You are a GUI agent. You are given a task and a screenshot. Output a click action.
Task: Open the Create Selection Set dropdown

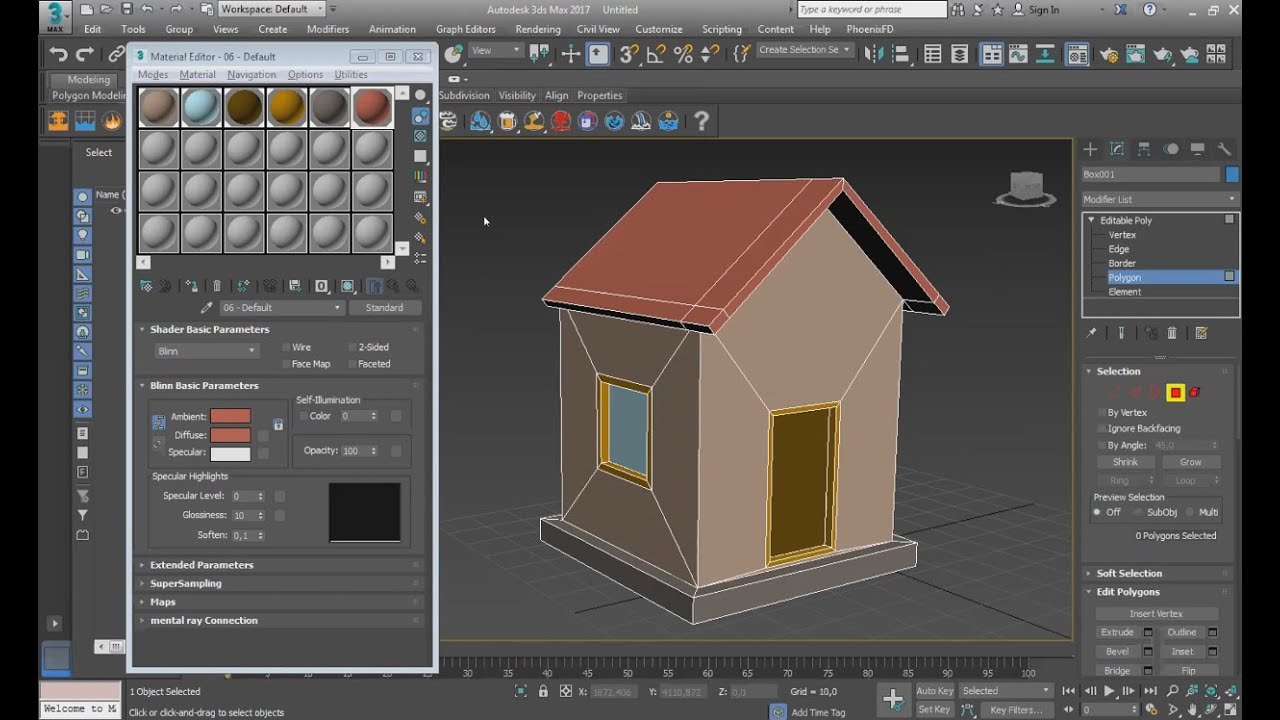[804, 50]
